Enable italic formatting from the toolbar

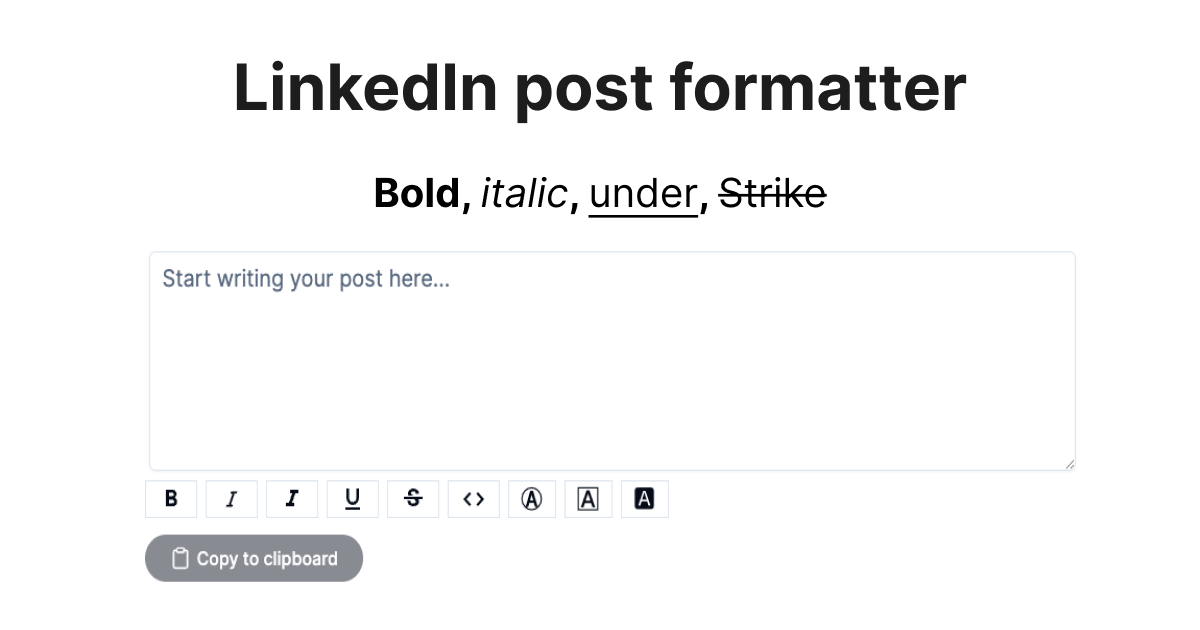[x=231, y=498]
